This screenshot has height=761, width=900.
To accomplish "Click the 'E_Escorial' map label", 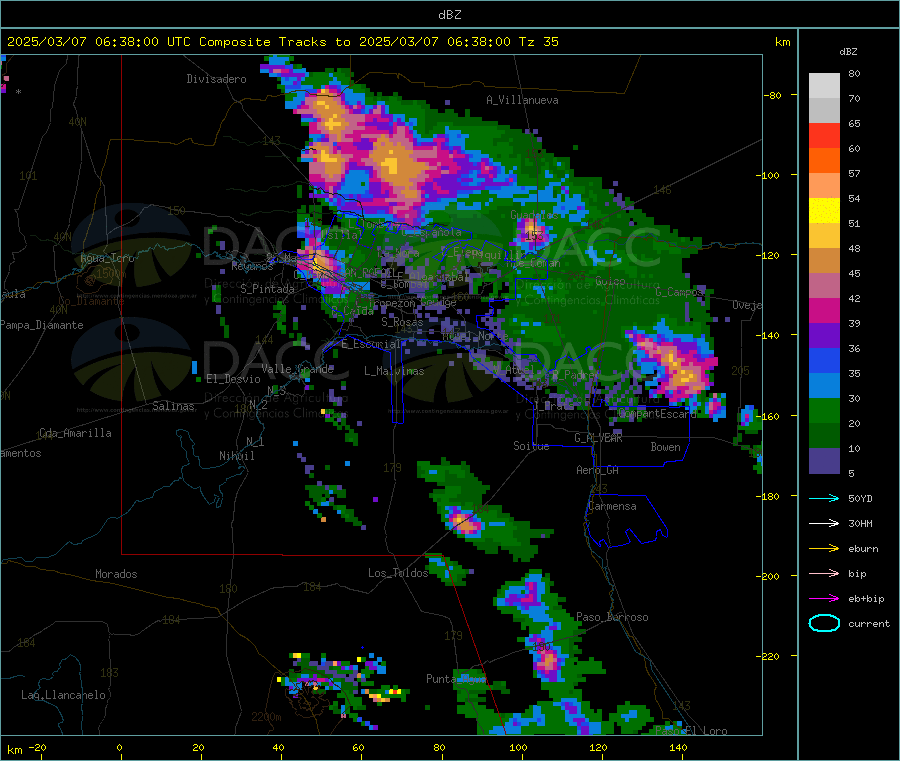I will 371,344.
